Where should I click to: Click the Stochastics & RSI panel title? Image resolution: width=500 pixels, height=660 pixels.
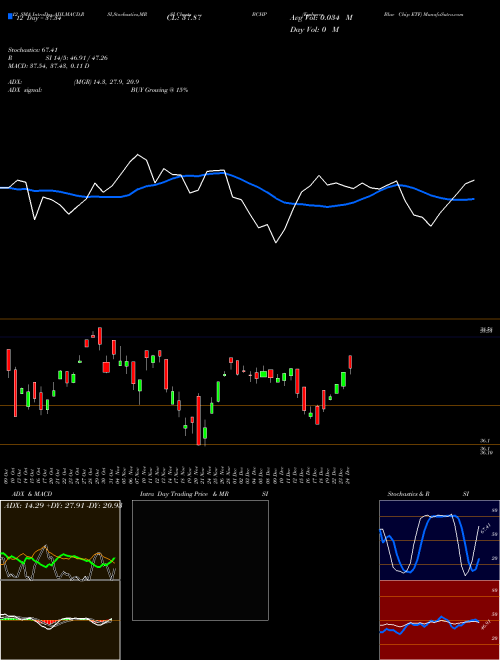(428, 494)
